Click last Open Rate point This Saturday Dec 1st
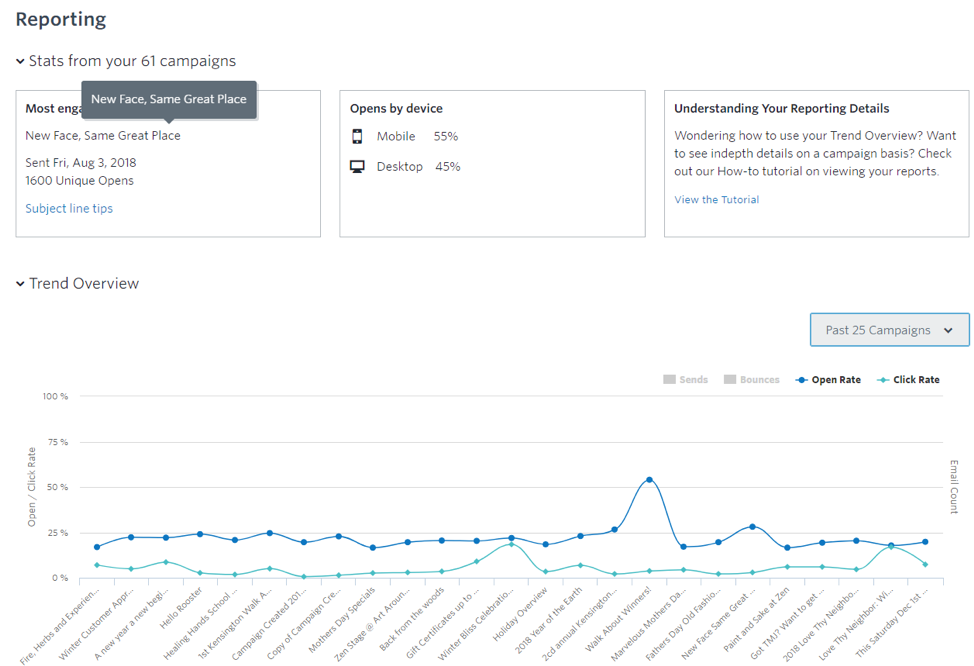The height and width of the screenshot is (666, 974). coord(925,542)
